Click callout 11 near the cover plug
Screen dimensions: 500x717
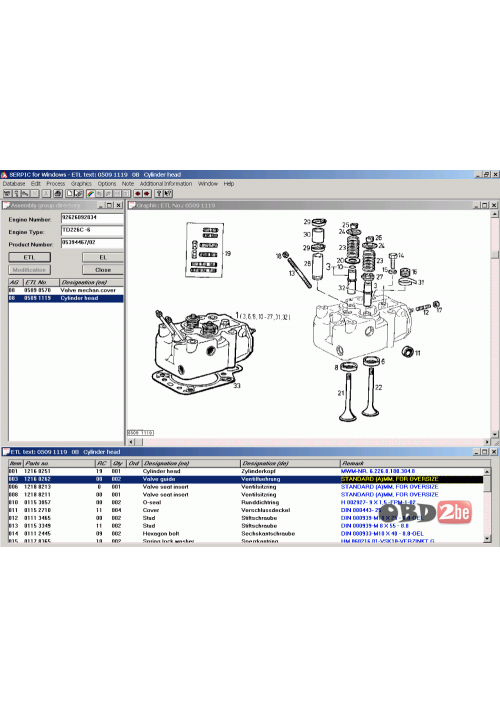click(417, 353)
